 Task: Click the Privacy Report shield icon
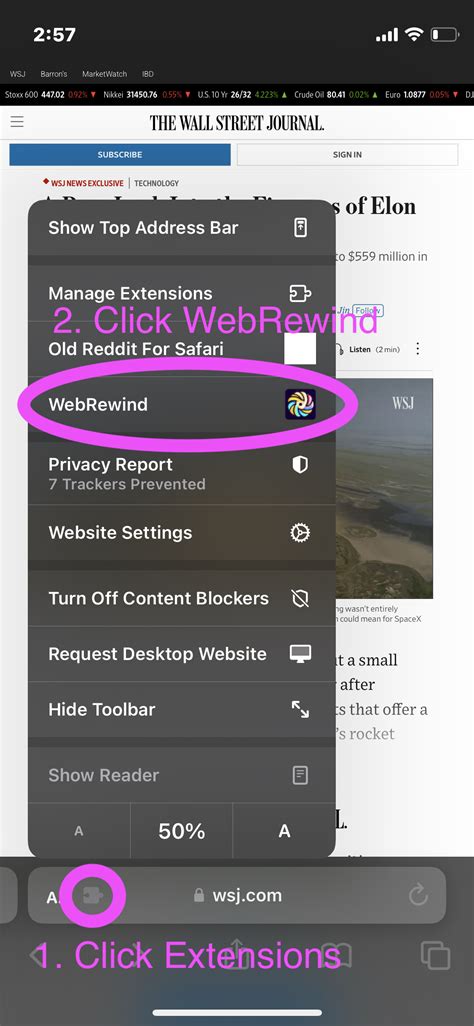point(300,465)
